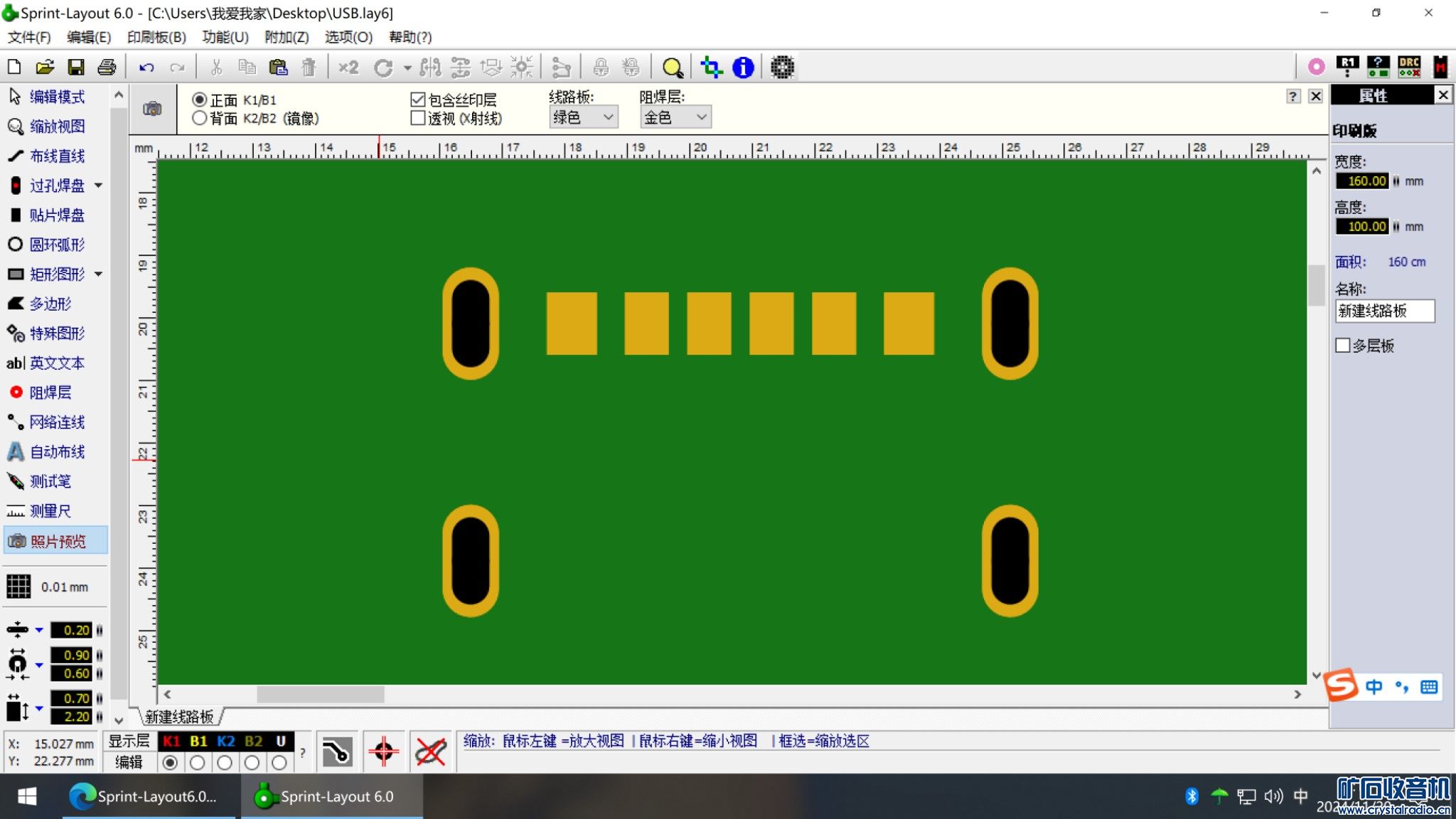
Task: Open the 印刷板(B) menu
Action: pyautogui.click(x=156, y=37)
